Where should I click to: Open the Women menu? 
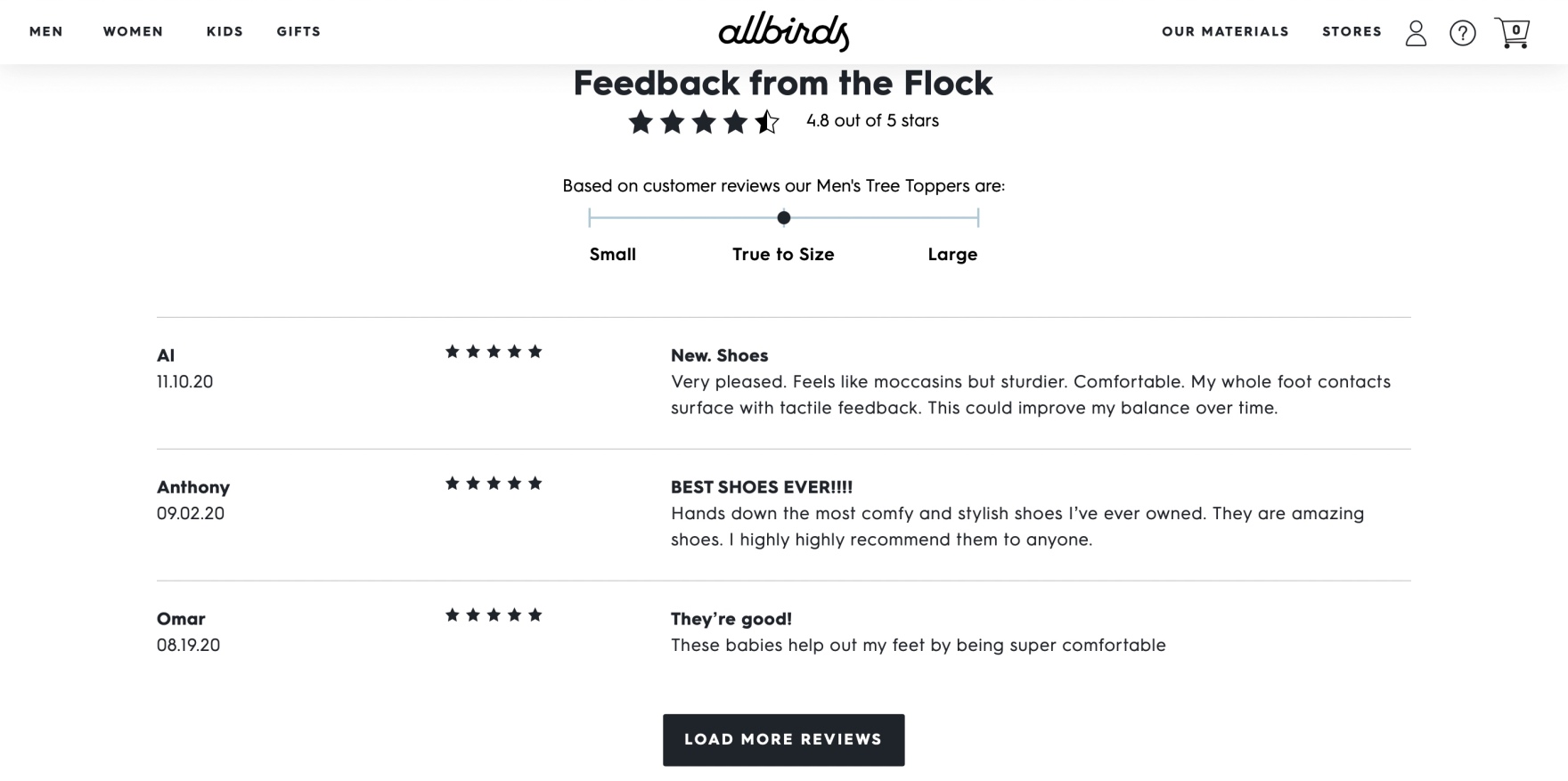(133, 32)
